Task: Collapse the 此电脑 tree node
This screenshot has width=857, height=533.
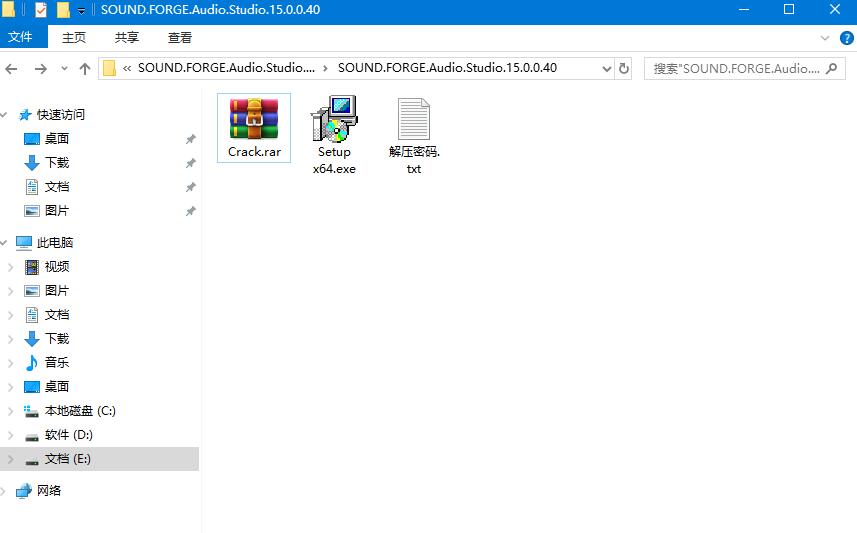Action: coord(4,243)
